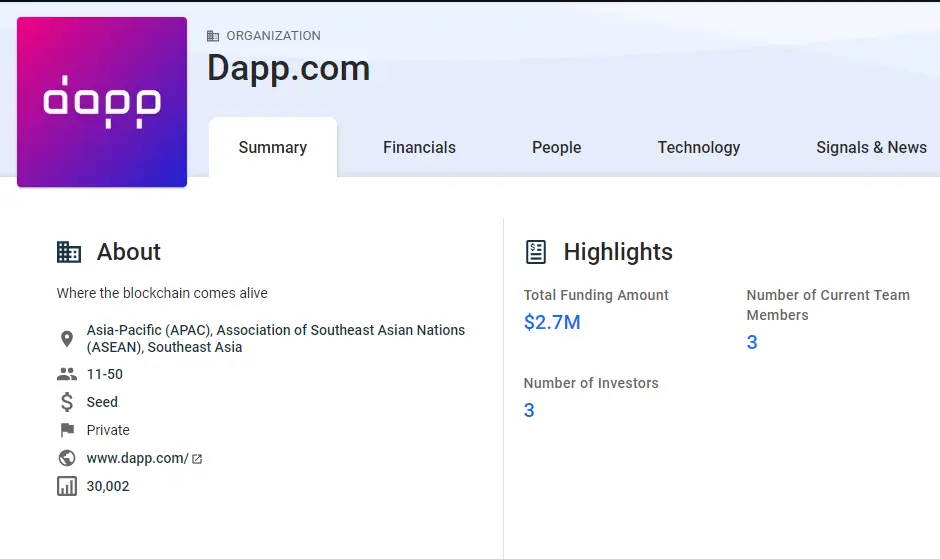This screenshot has width=940, height=559.
Task: Click the 30,002 rank value
Action: (108, 486)
